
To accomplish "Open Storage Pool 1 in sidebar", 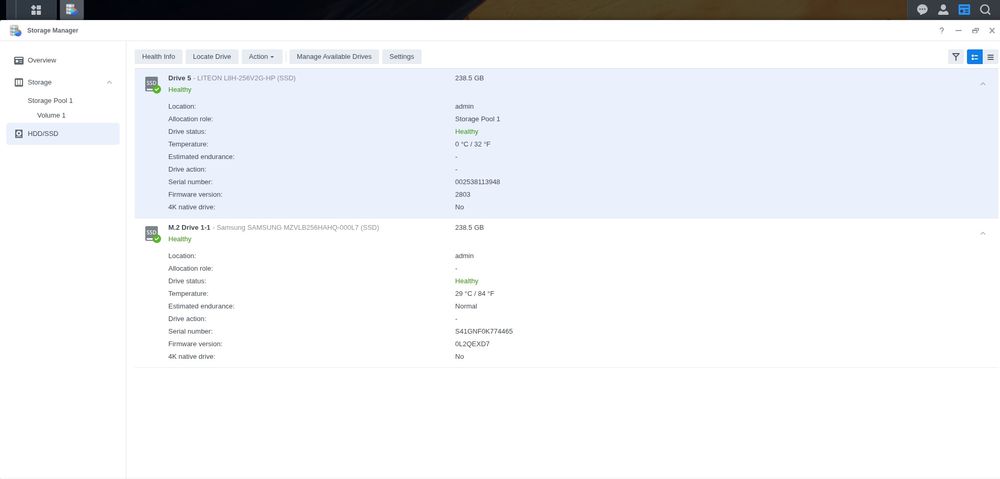I will [50, 101].
